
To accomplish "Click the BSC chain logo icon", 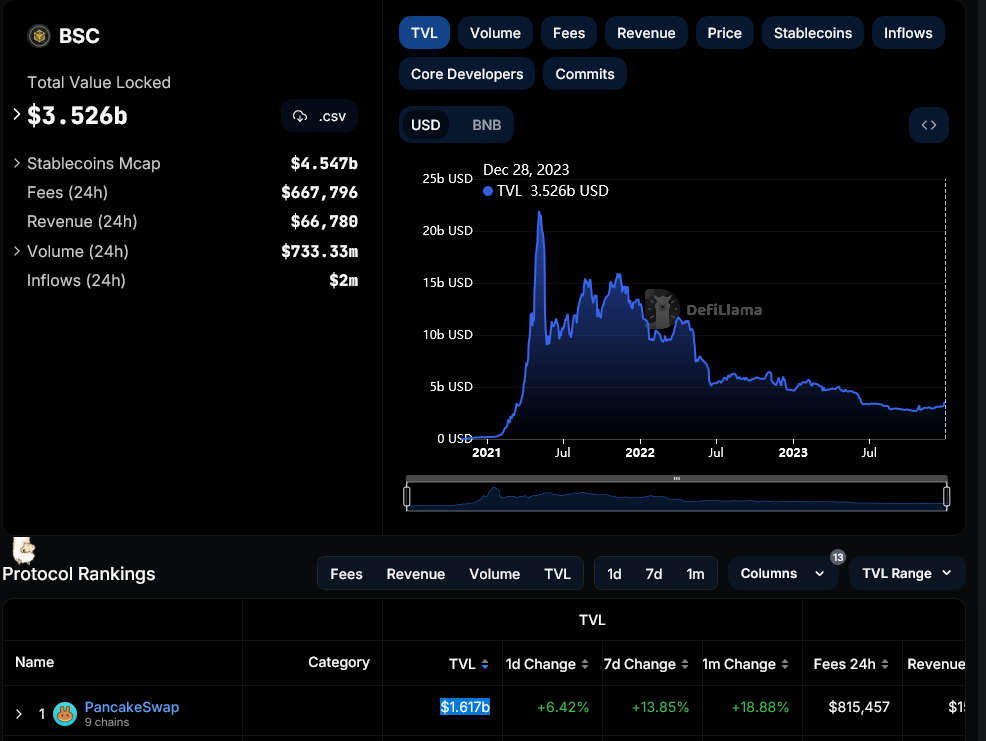I will pyautogui.click(x=39, y=36).
